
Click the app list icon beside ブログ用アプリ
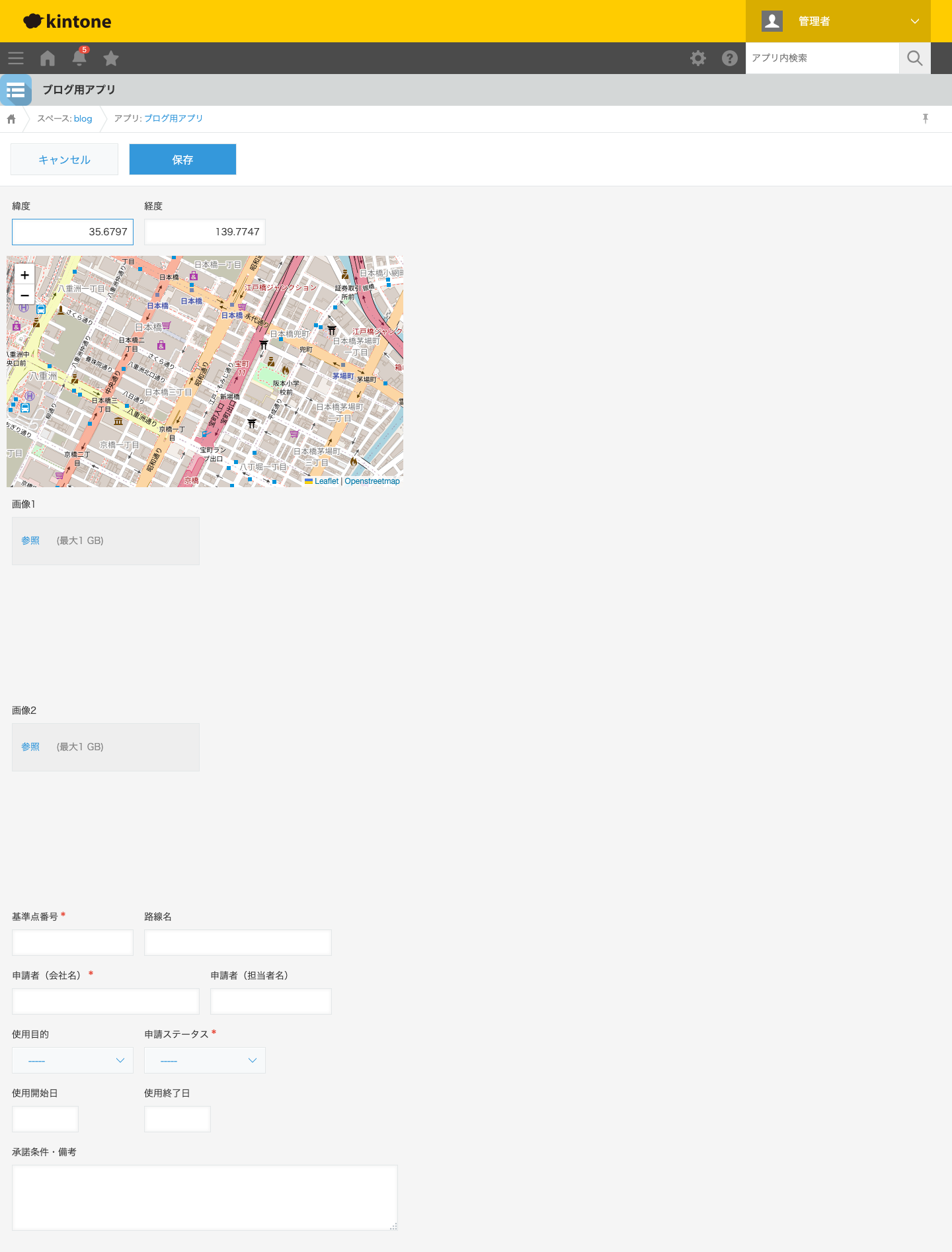16,90
